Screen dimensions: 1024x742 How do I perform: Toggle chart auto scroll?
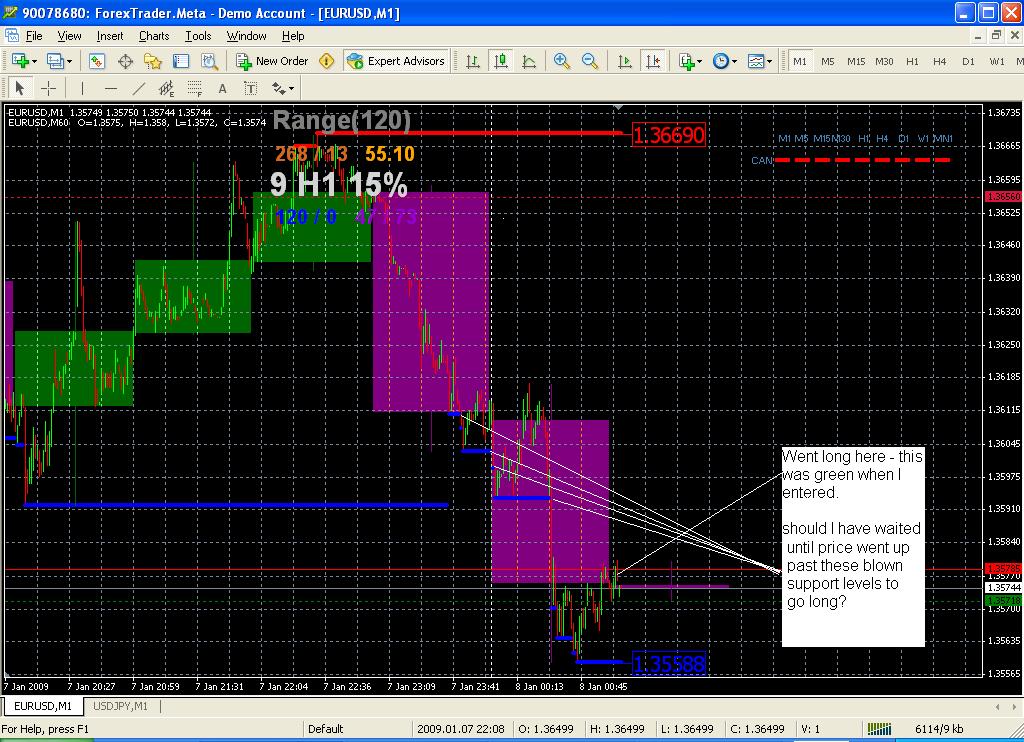[625, 61]
